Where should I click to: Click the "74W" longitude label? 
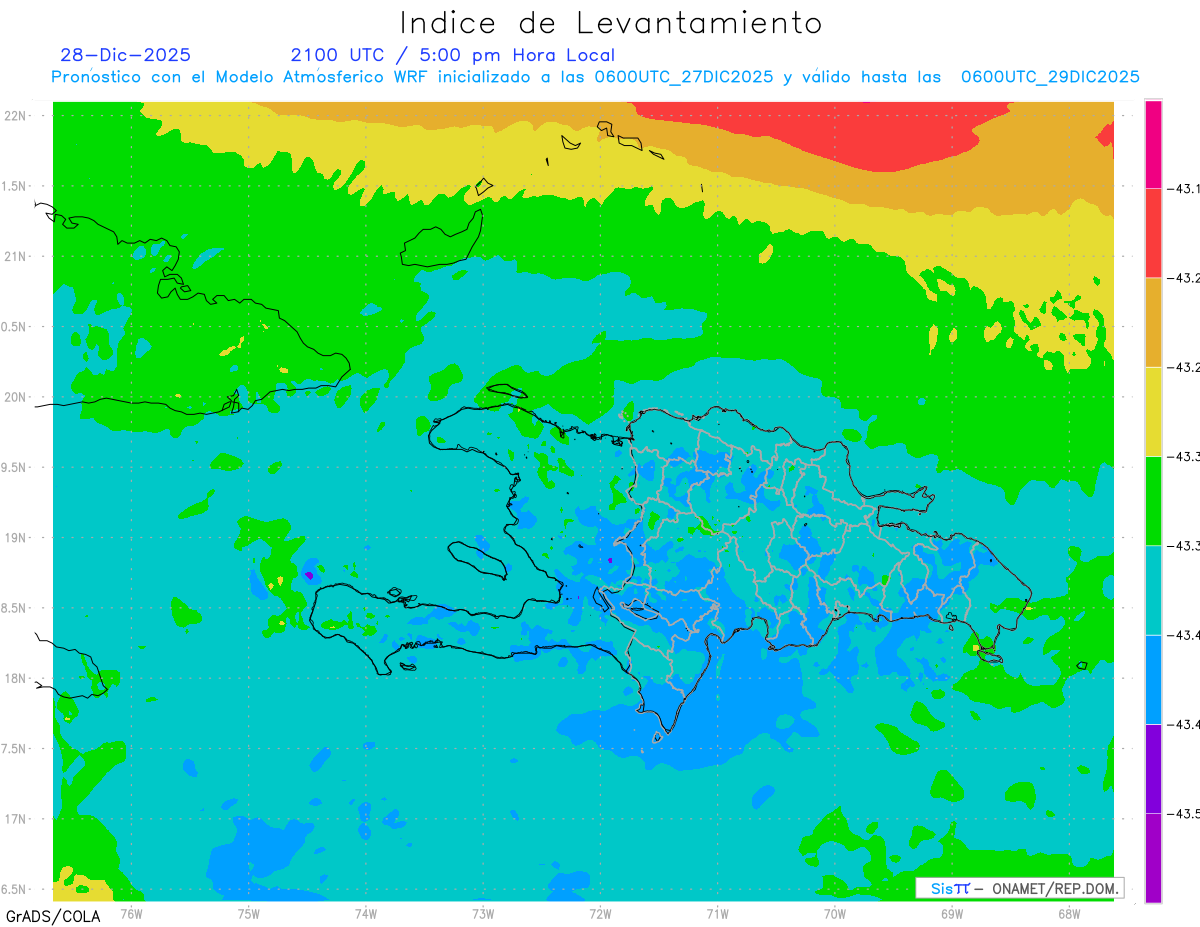coord(365,912)
